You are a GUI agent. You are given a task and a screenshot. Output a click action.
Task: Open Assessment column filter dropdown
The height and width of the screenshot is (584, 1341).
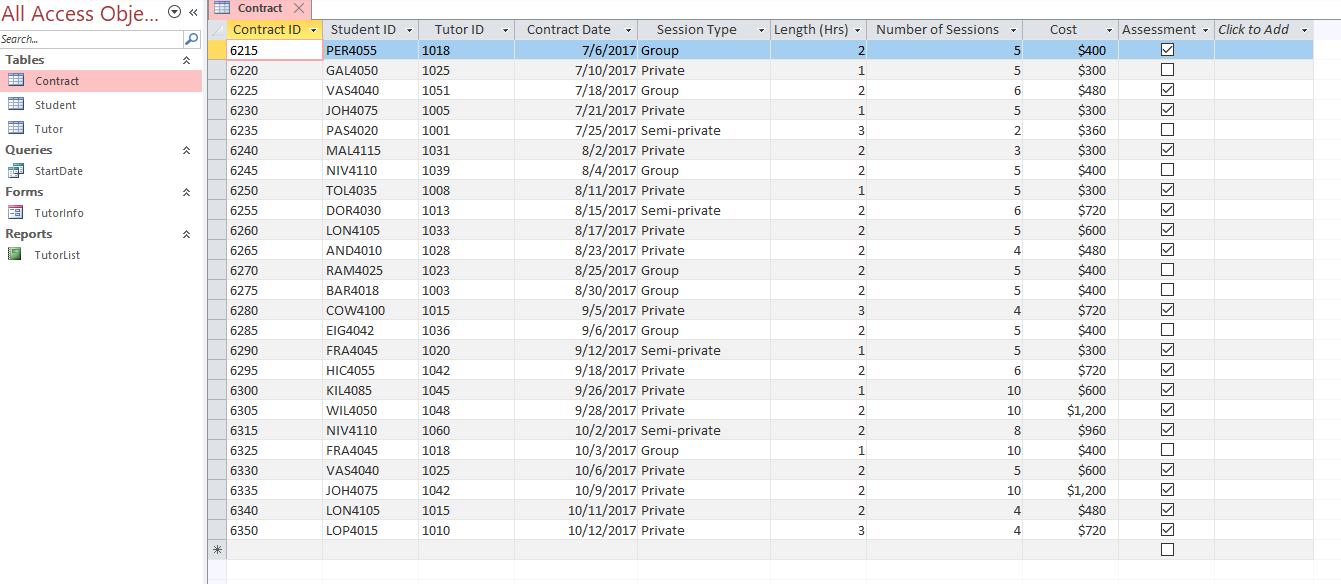click(1205, 31)
